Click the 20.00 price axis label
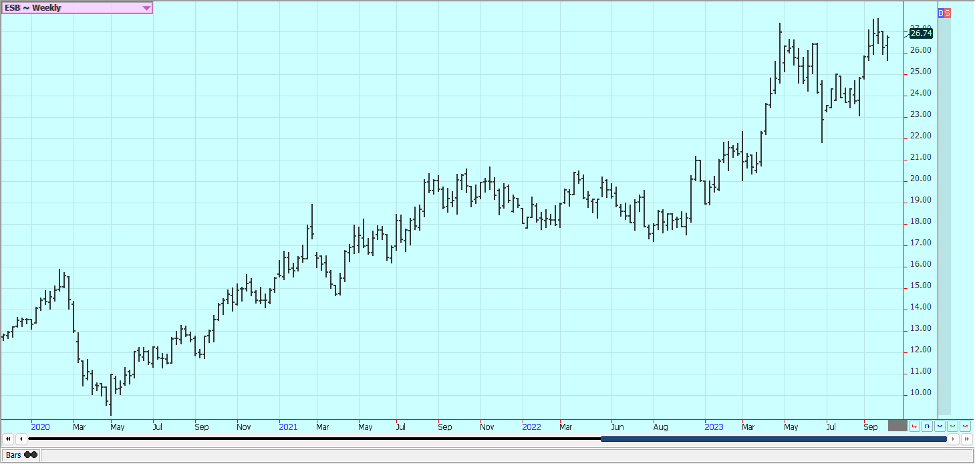976x464 pixels. [x=921, y=179]
